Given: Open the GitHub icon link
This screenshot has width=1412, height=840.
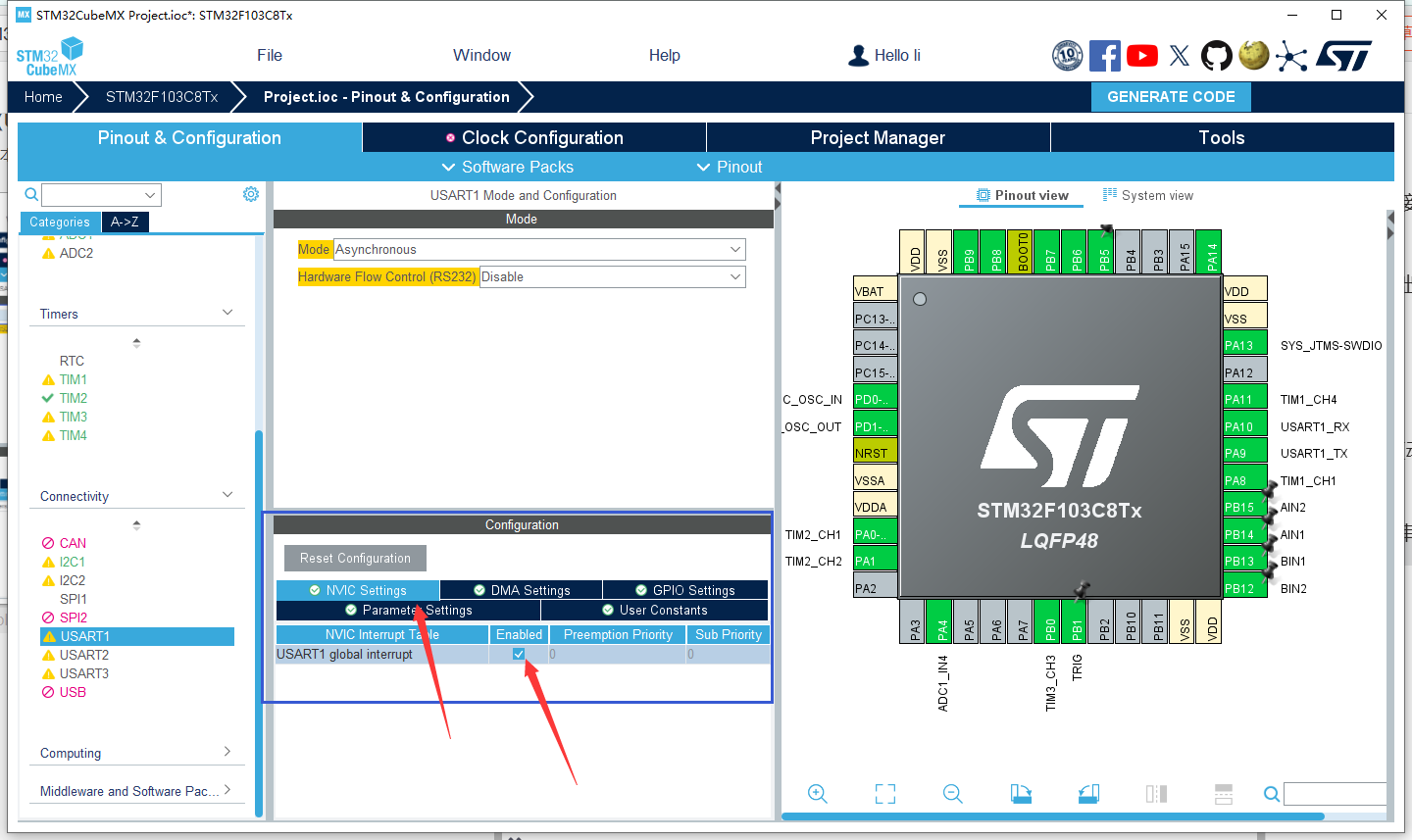Looking at the screenshot, I should pos(1217,56).
